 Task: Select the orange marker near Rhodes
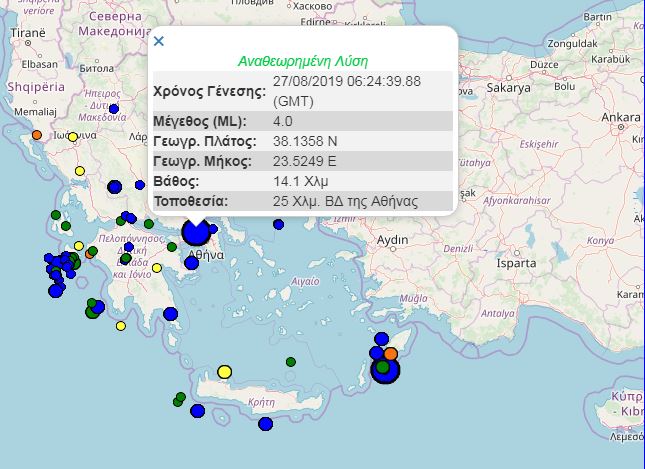point(391,353)
